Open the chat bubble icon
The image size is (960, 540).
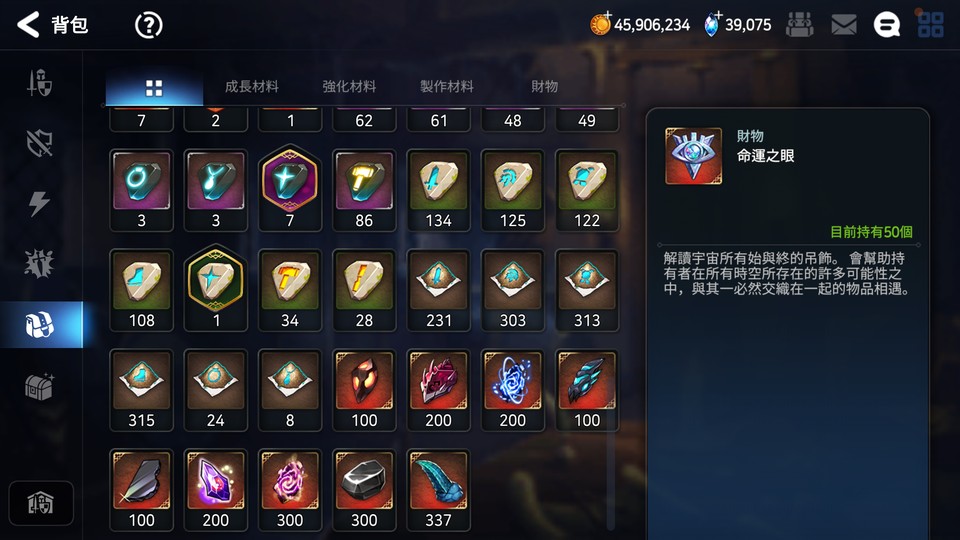point(887,25)
